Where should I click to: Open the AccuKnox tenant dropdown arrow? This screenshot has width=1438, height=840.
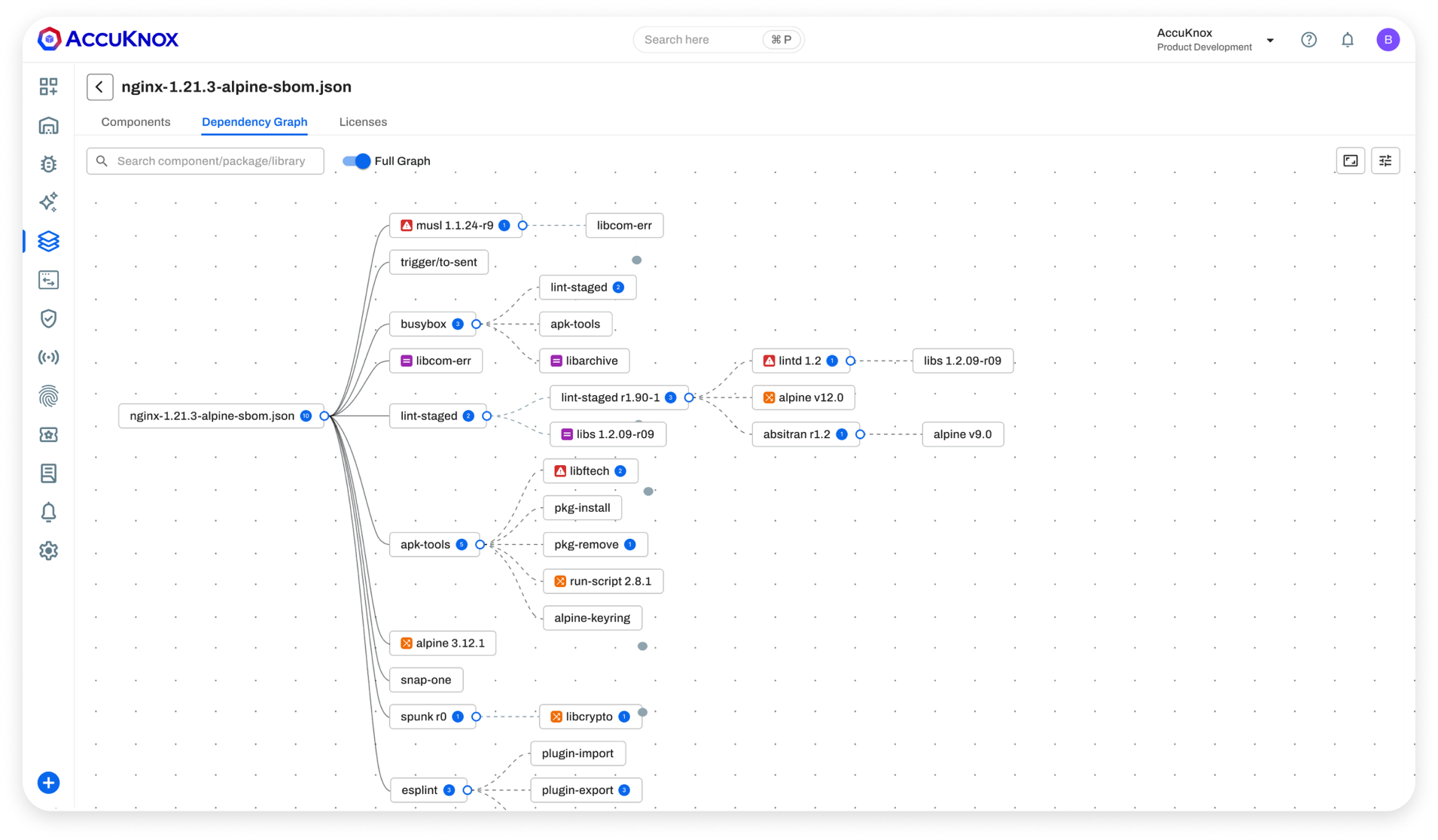[x=1270, y=41]
